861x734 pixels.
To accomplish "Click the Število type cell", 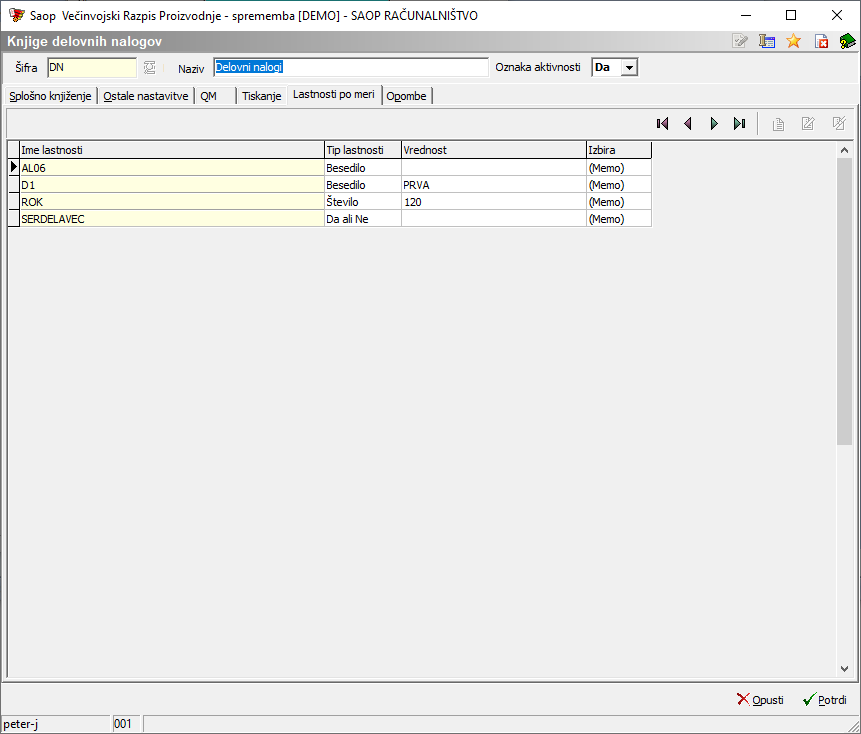I will (x=363, y=202).
